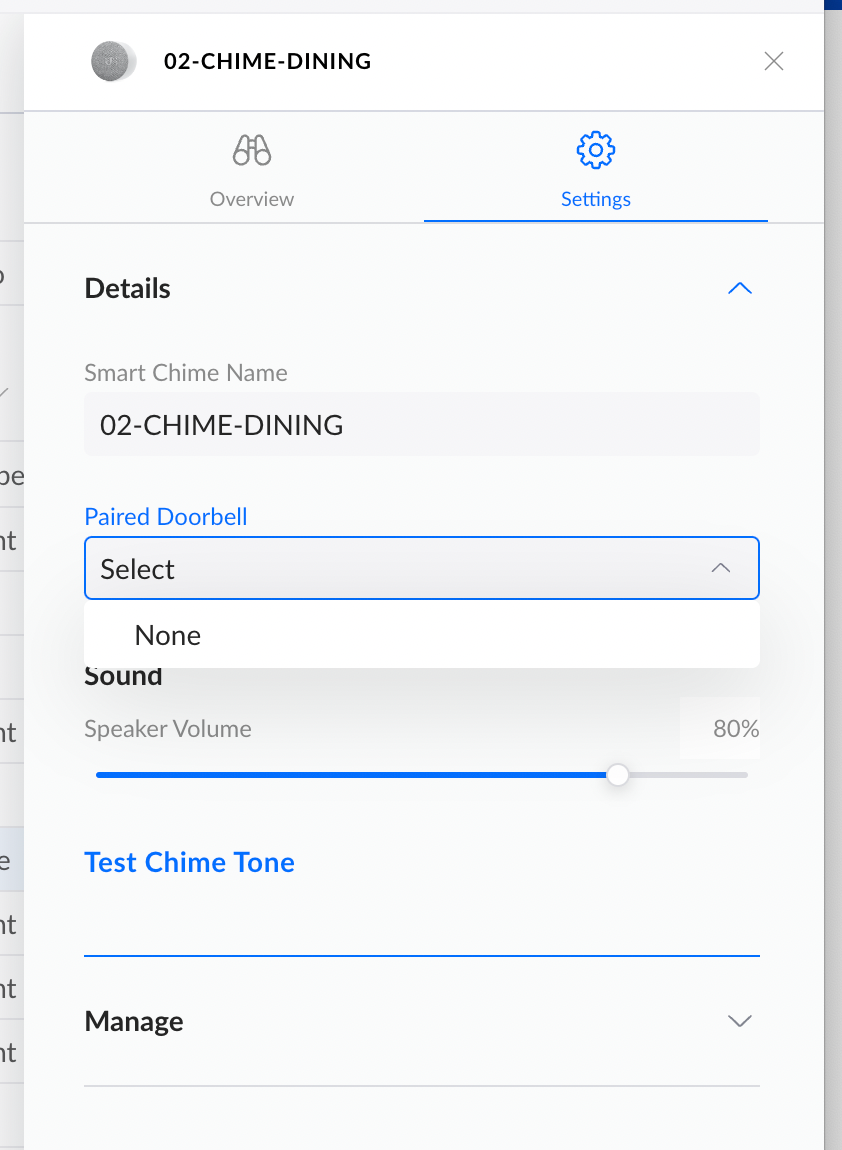Click the Smart Chime Name field
This screenshot has height=1150, width=842.
[421, 425]
